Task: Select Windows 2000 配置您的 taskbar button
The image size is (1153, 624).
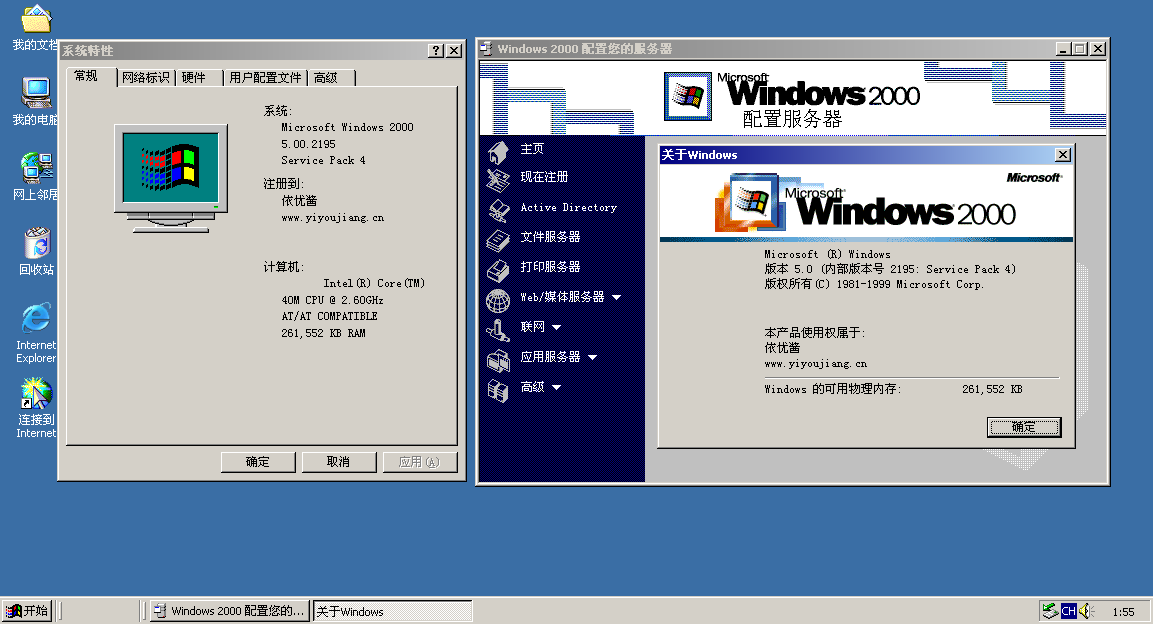Action: click(229, 611)
